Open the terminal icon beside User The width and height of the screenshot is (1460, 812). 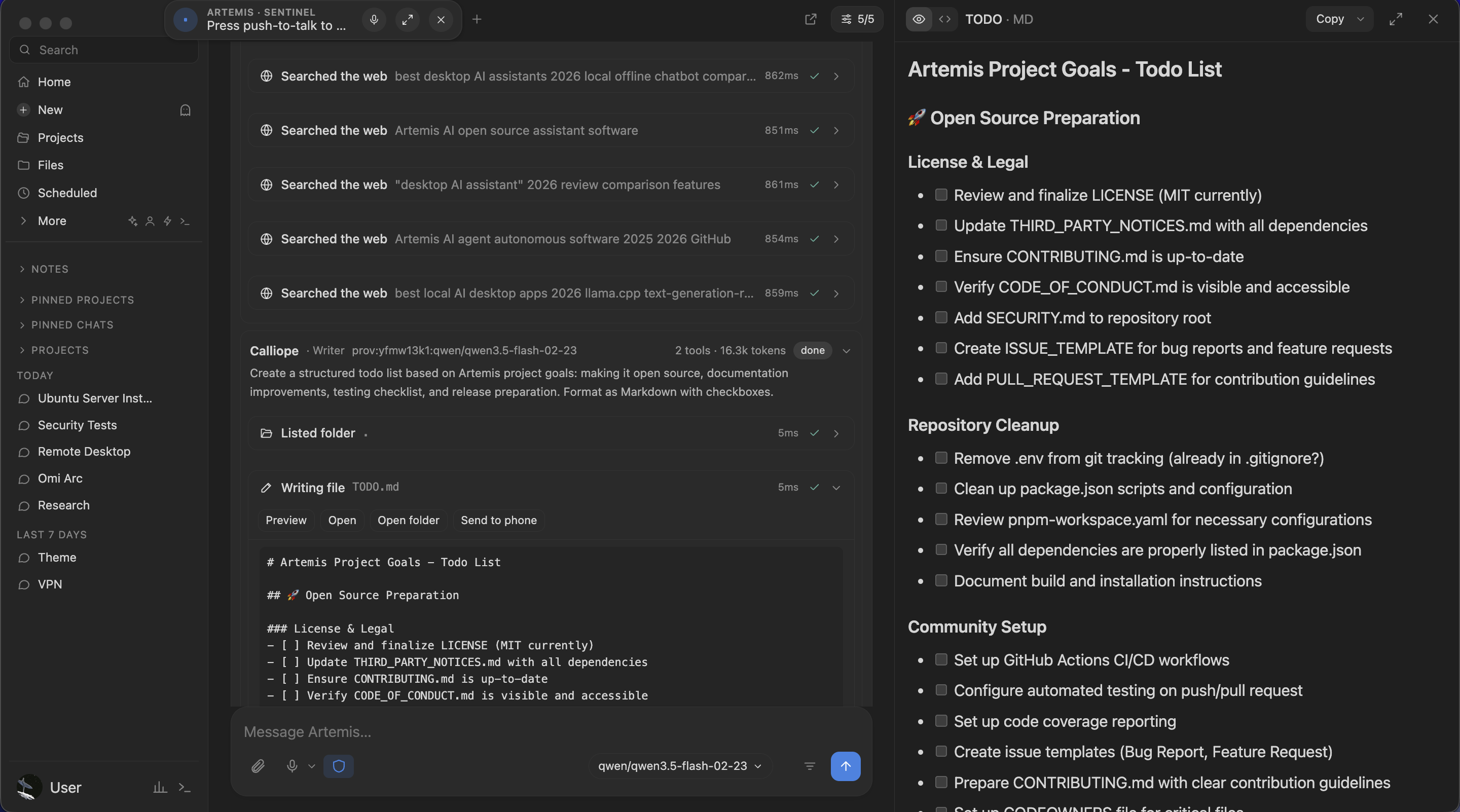[185, 788]
